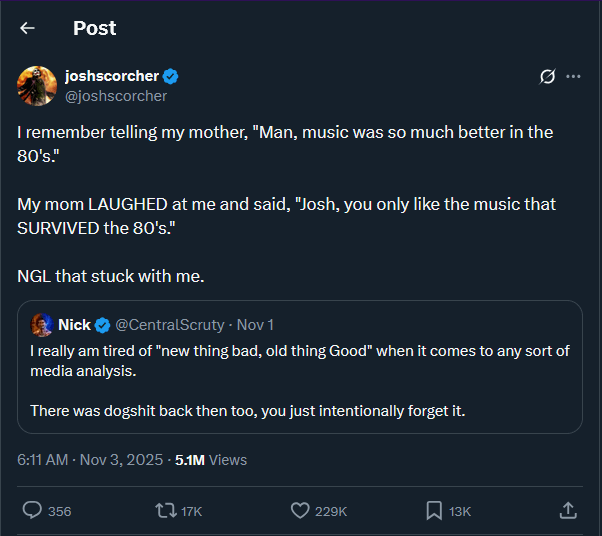The width and height of the screenshot is (602, 536).
Task: Click the @joshscorcher handle
Action: (116, 96)
